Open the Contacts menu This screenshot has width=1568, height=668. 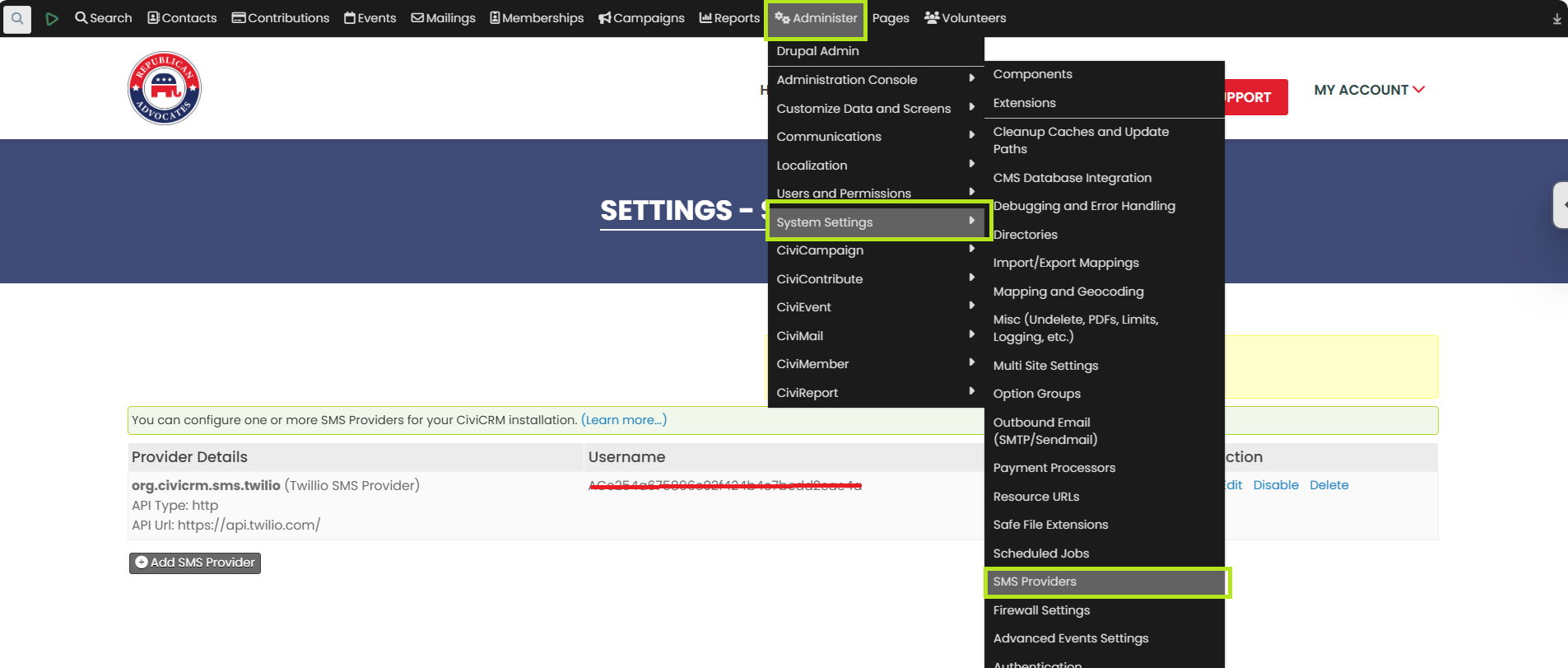pyautogui.click(x=182, y=18)
